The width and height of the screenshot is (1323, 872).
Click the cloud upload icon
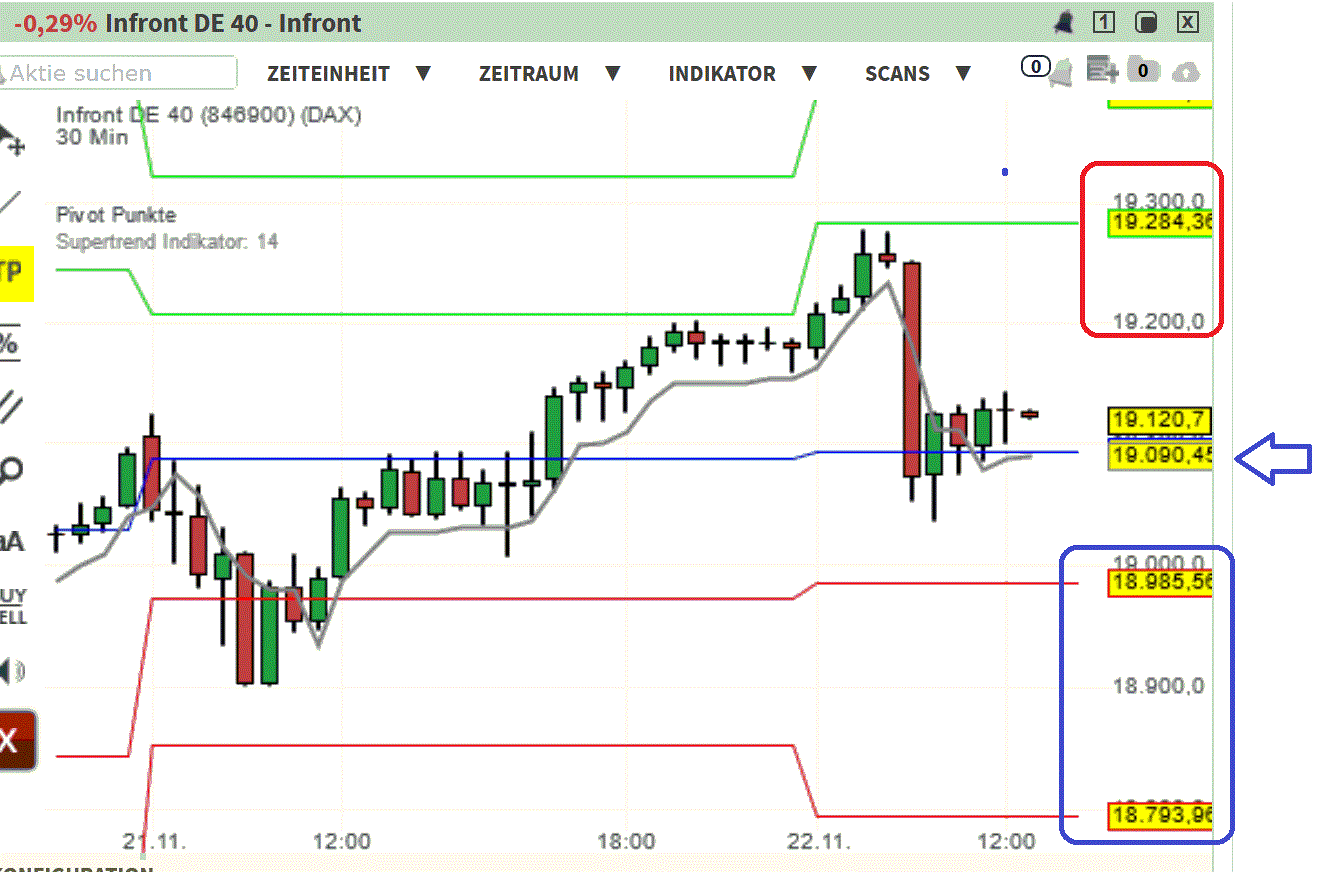[1185, 72]
